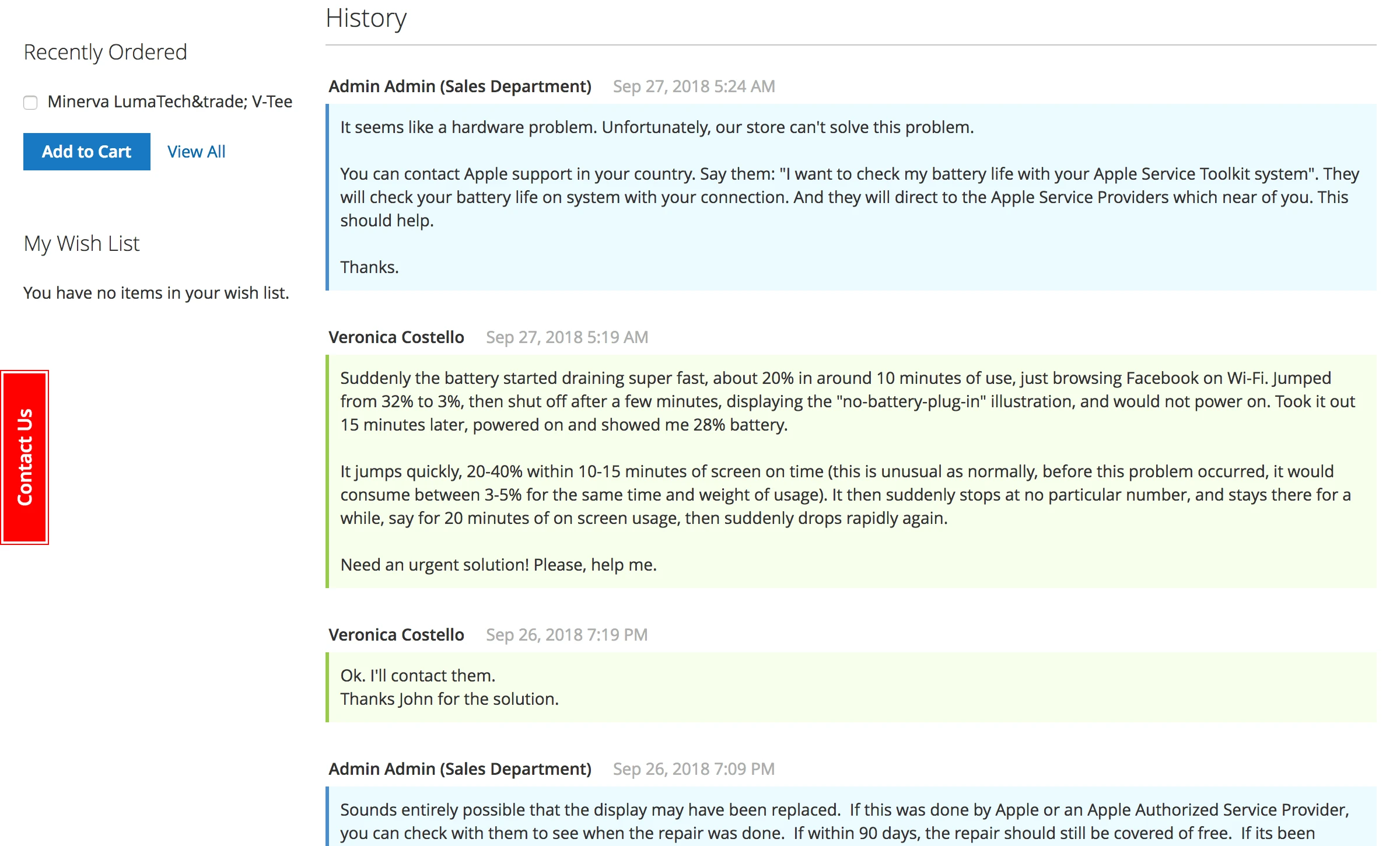Click the Sep 26, 2018 7:09 PM timestamp
The width and height of the screenshot is (1400, 846).
[x=694, y=769]
